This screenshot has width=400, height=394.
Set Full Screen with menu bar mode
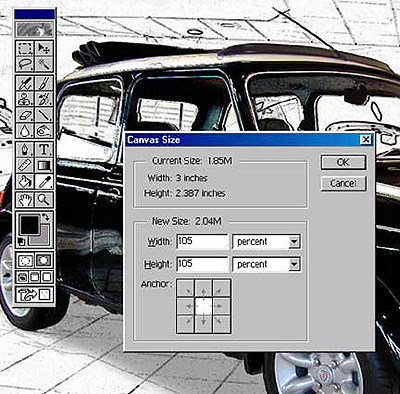35,277
